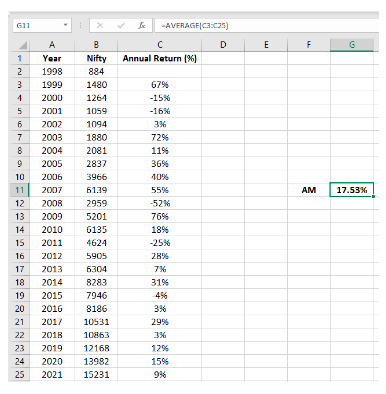Select the -25% return cell

pos(160,243)
